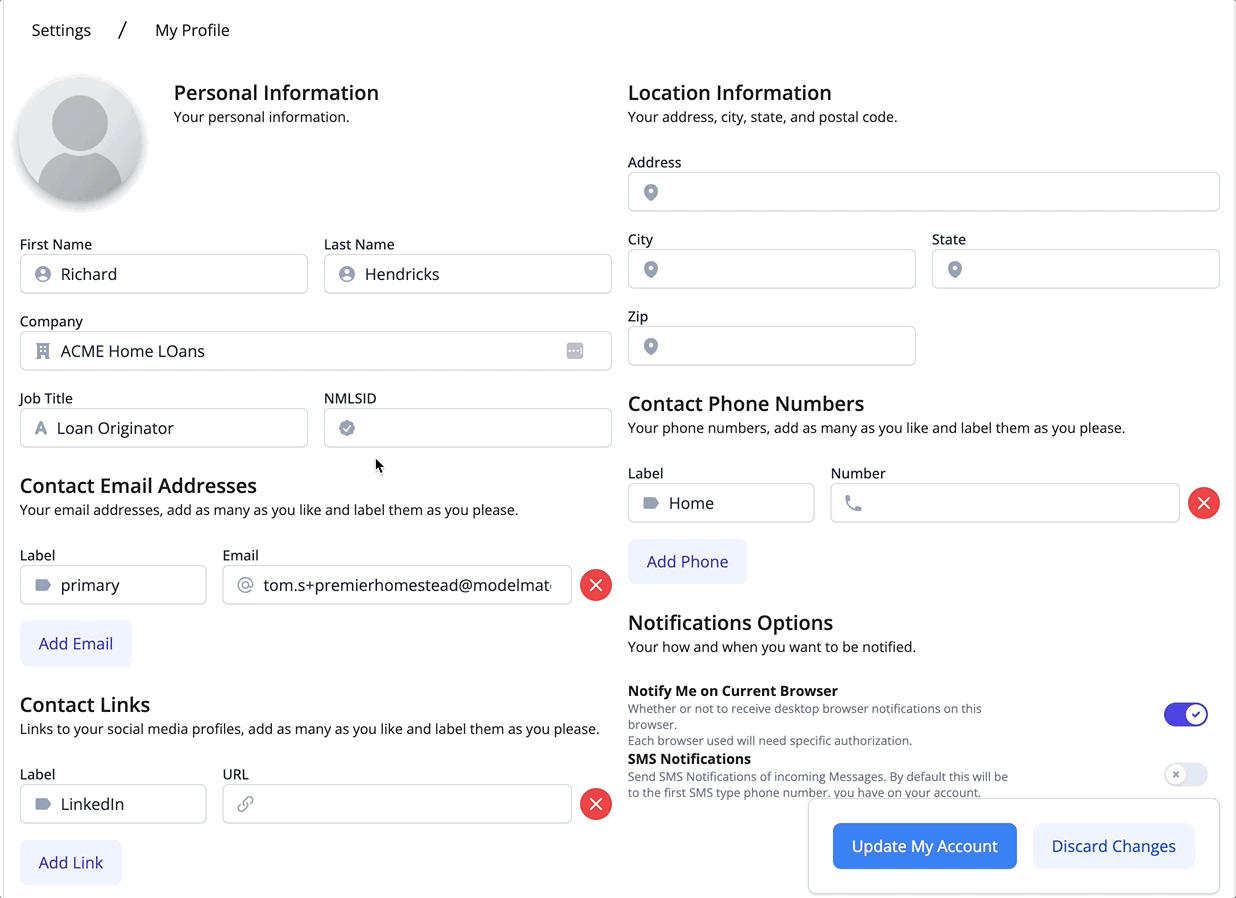
Task: Click the person icon in First Name field
Action: (40, 274)
